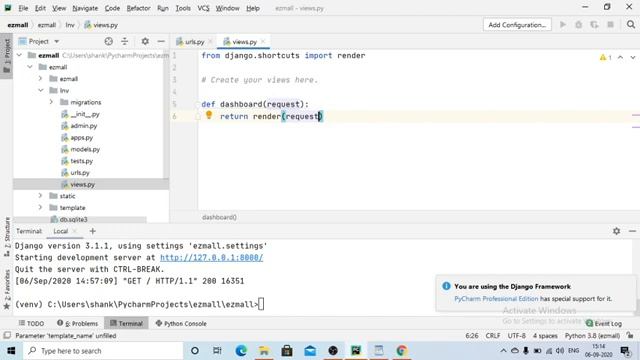The height and width of the screenshot is (360, 640).
Task: Click the UTF-8 encoding selector
Action: (x=516, y=336)
